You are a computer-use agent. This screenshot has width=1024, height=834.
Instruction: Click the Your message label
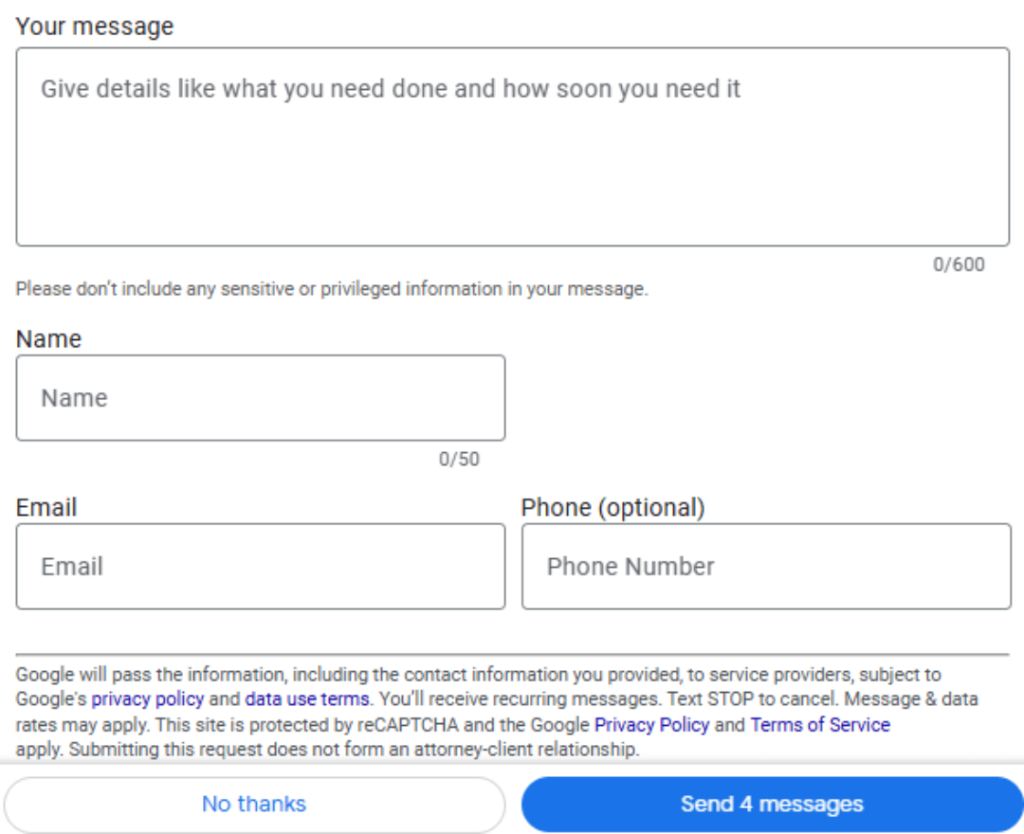(94, 26)
